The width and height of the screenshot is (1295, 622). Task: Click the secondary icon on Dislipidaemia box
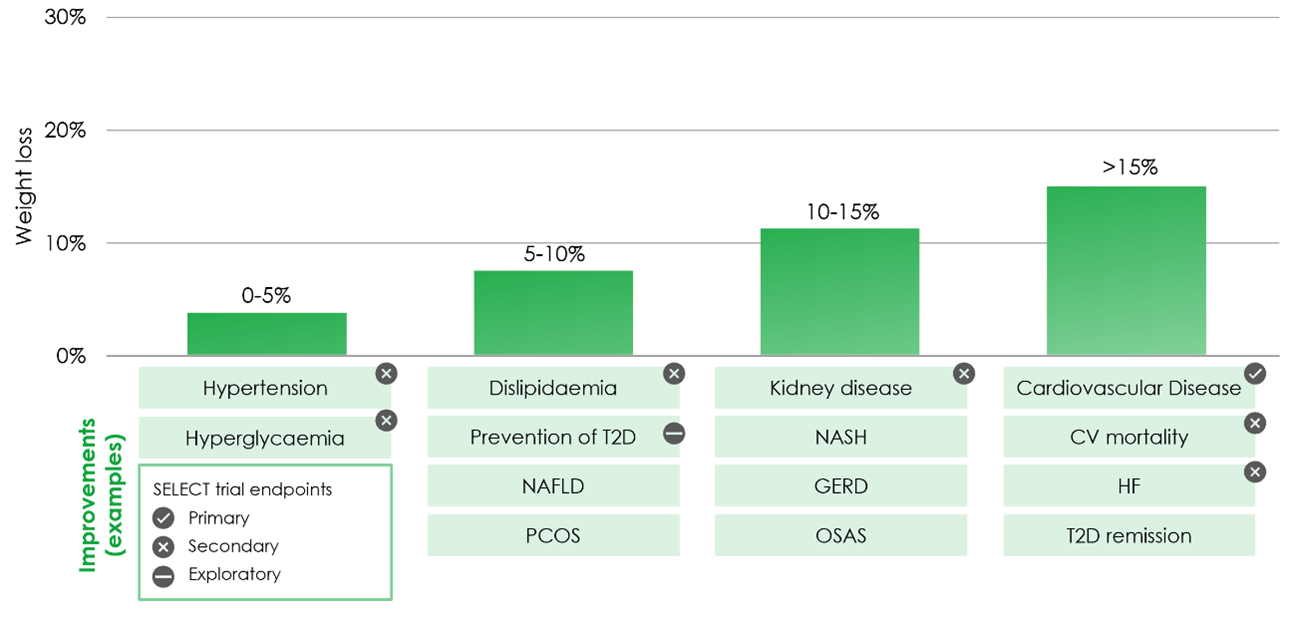pos(674,373)
